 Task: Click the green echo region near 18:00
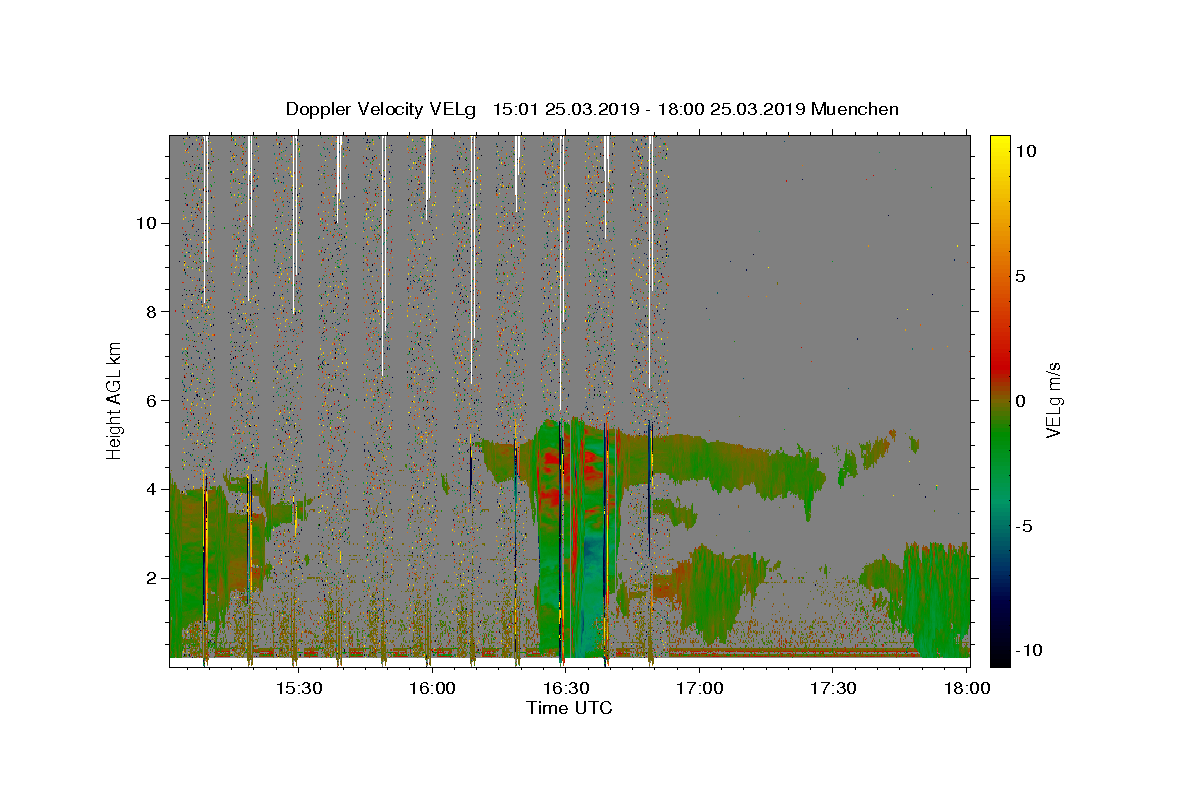938,600
